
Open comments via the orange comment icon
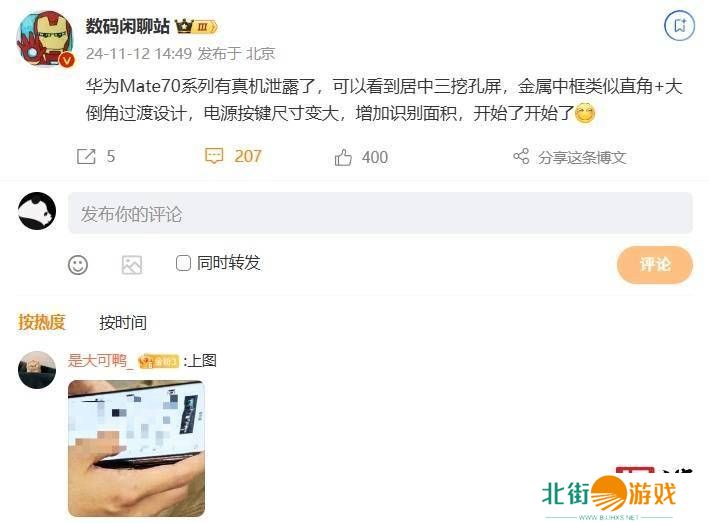tap(214, 156)
